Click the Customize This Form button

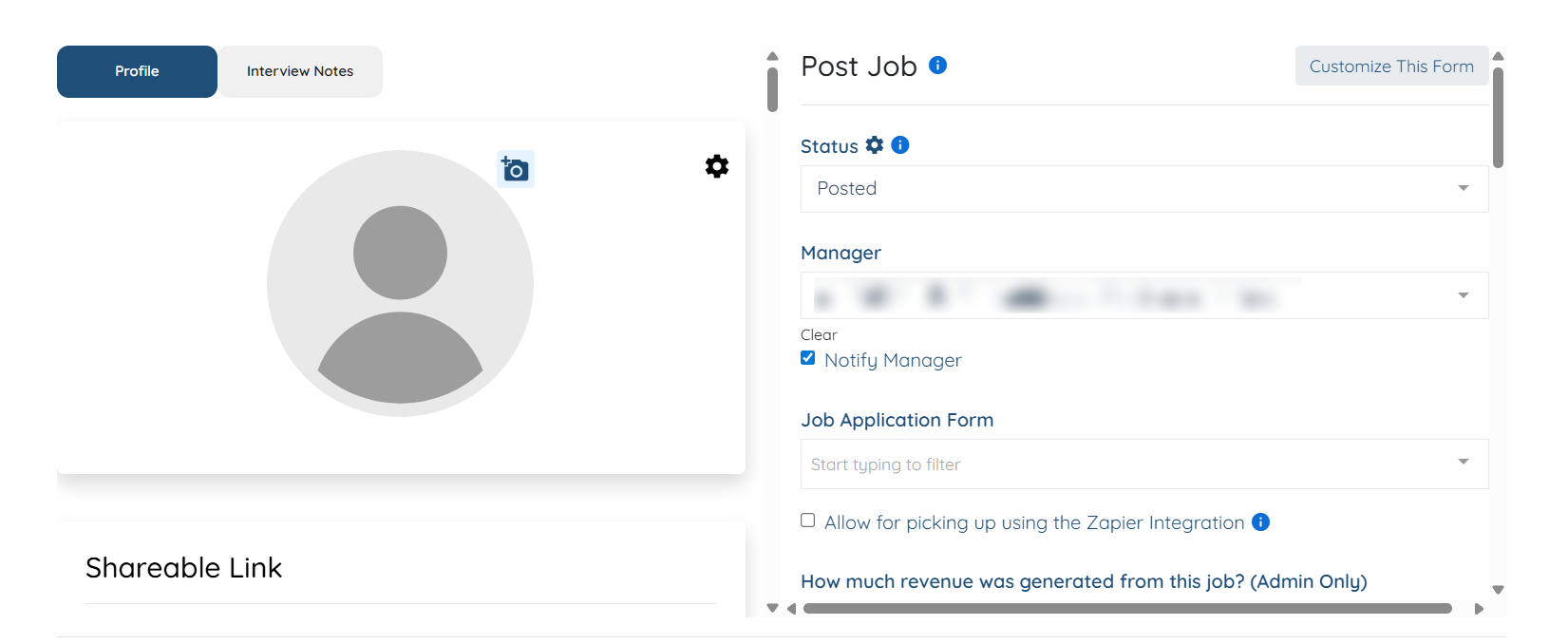pos(1390,66)
